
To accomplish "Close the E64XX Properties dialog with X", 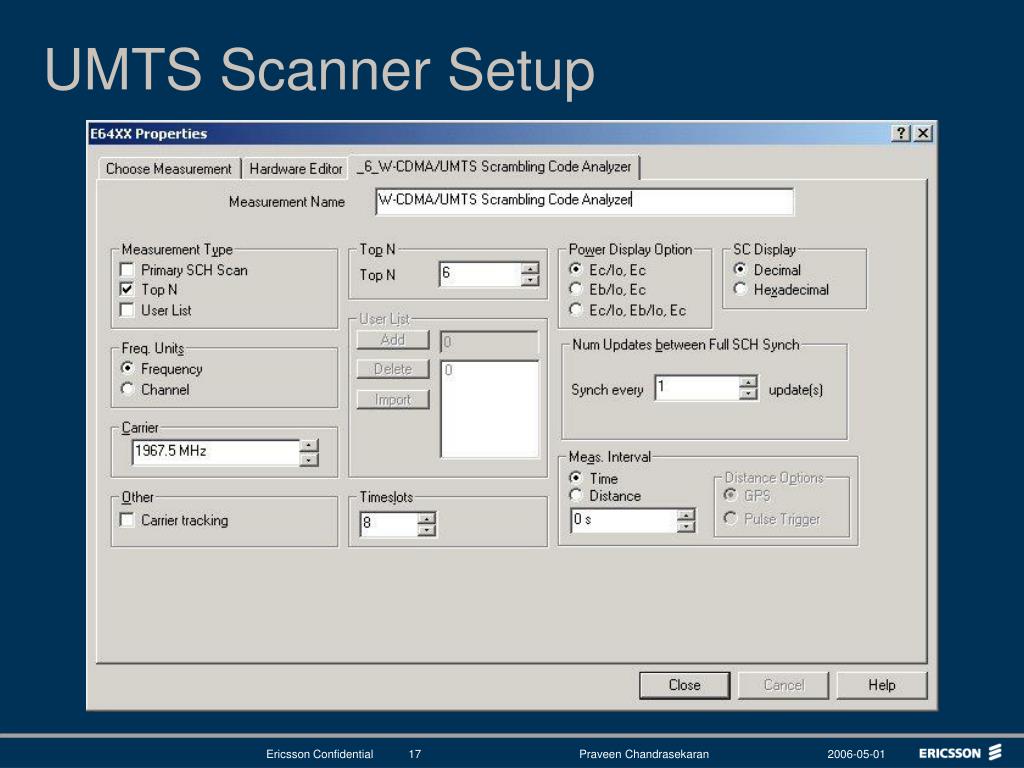I will coord(923,133).
